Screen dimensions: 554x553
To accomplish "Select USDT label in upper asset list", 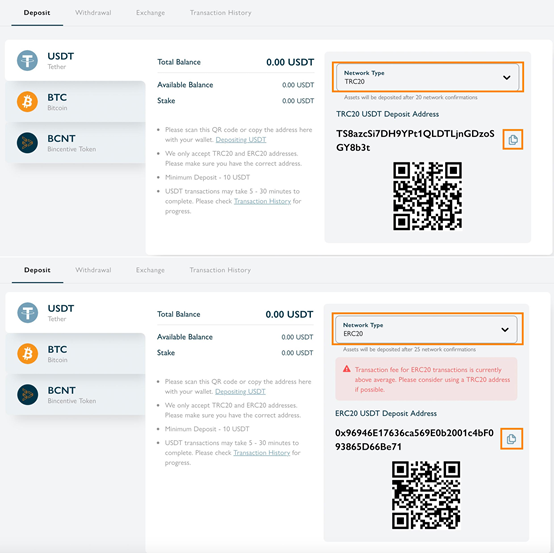I will [61, 56].
